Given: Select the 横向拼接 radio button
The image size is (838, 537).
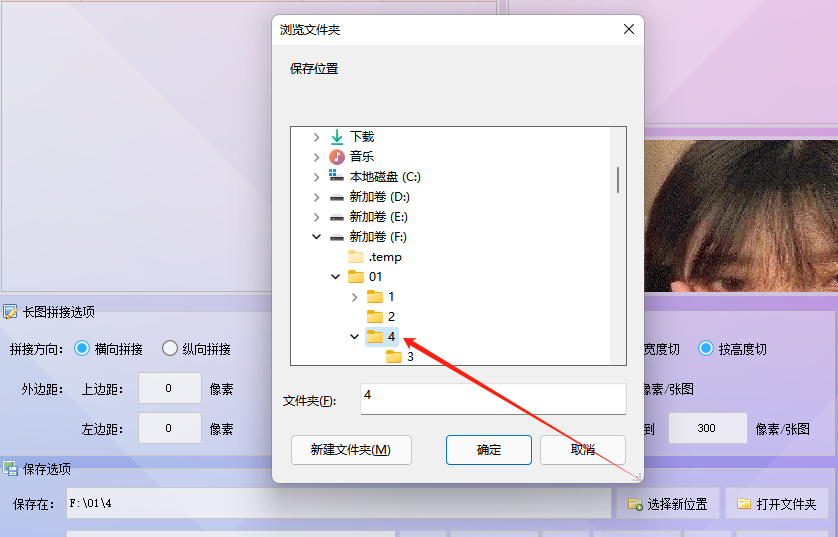Looking at the screenshot, I should pos(82,348).
